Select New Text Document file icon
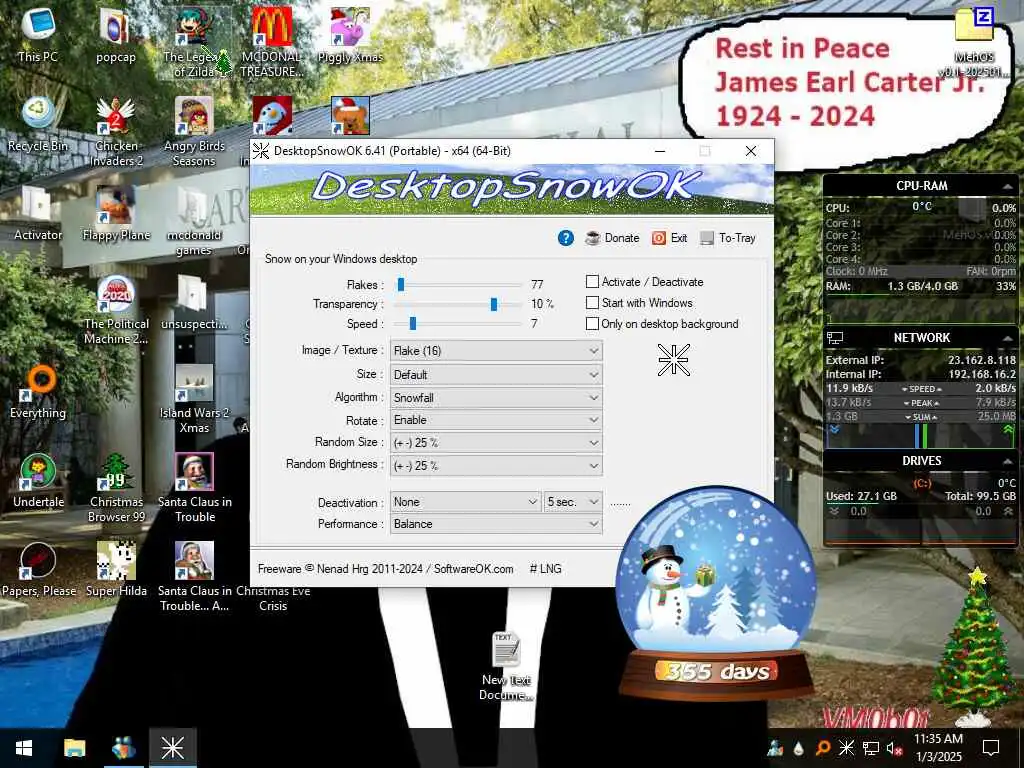The image size is (1024, 768). point(506,666)
